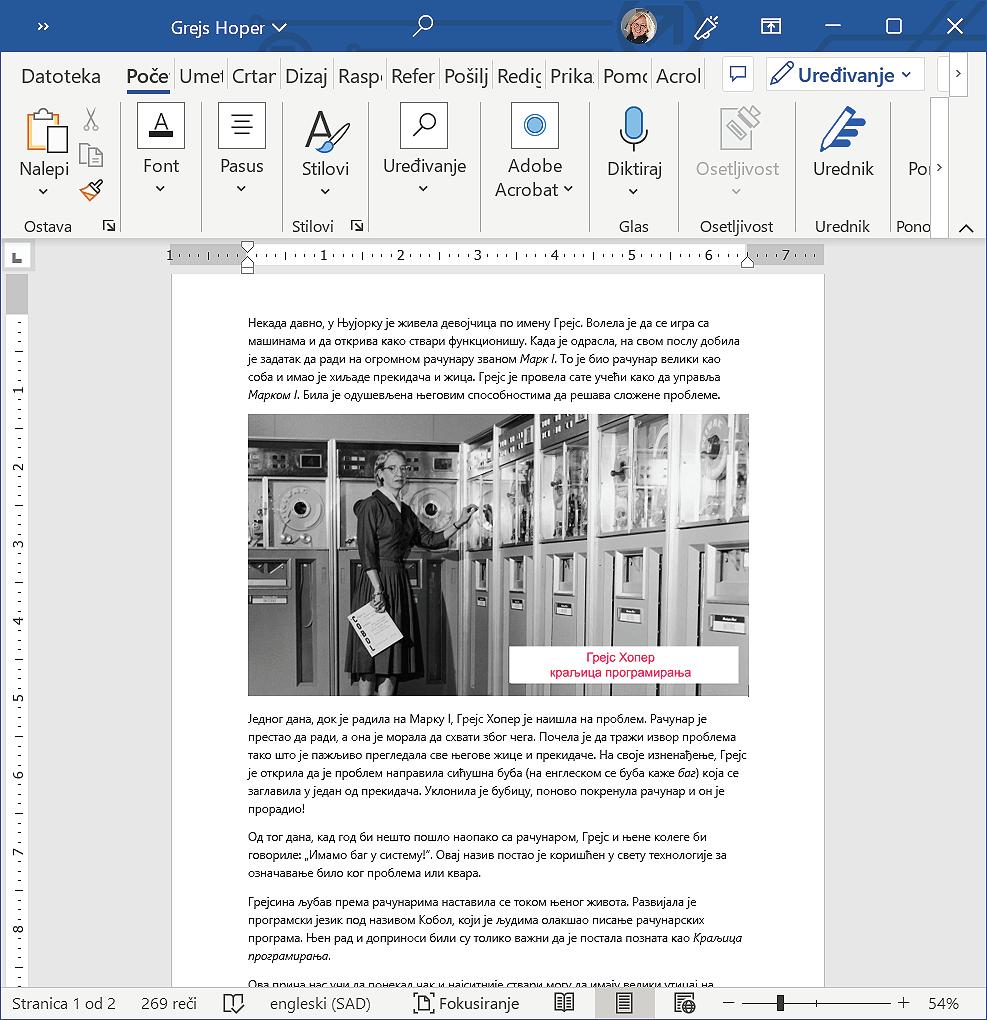Click the Cut scissors icon
Image resolution: width=987 pixels, height=1020 pixels.
(x=91, y=119)
